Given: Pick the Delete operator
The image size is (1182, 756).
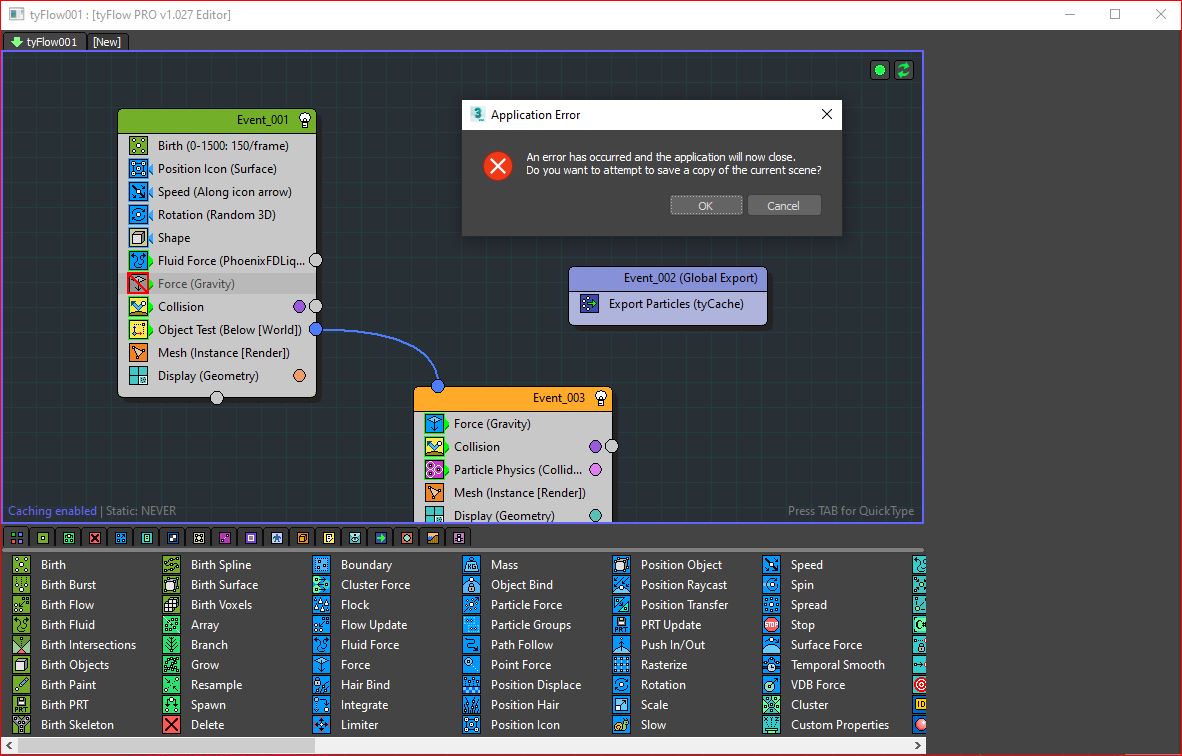Looking at the screenshot, I should coord(194,724).
